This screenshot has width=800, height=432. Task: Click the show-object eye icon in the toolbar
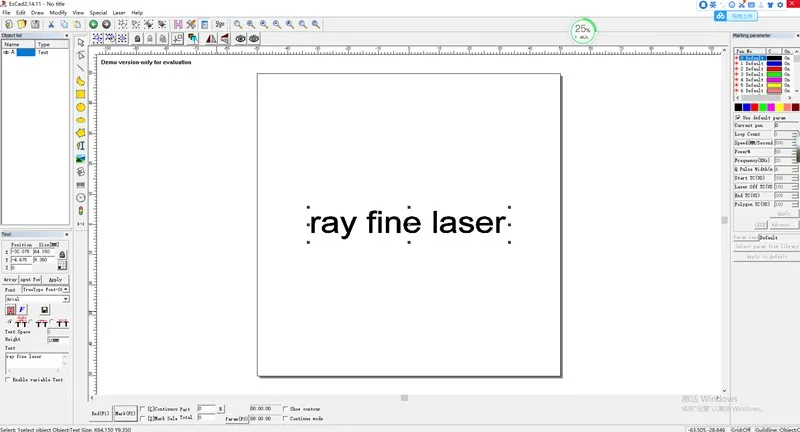tap(240, 38)
